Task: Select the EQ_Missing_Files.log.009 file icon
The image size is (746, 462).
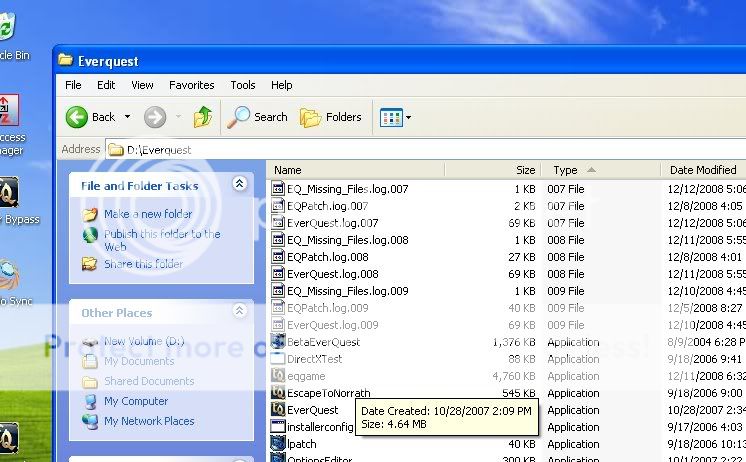Action: pyautogui.click(x=278, y=291)
